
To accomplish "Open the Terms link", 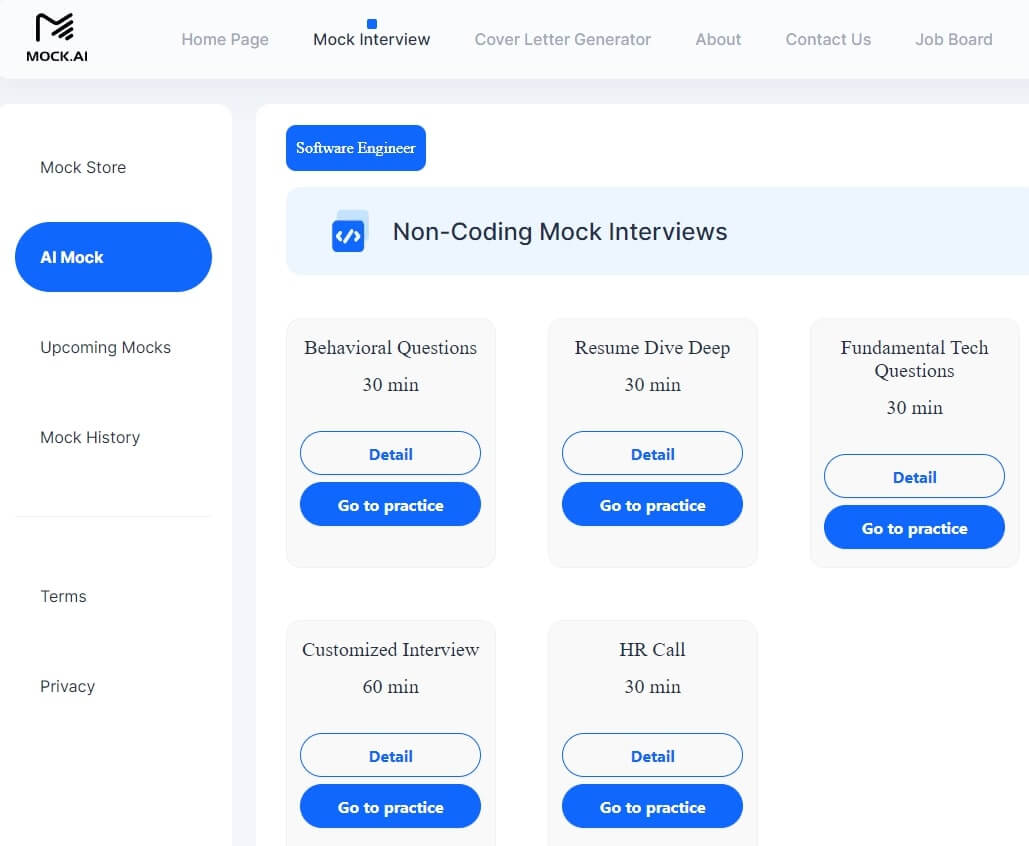I will 63,597.
